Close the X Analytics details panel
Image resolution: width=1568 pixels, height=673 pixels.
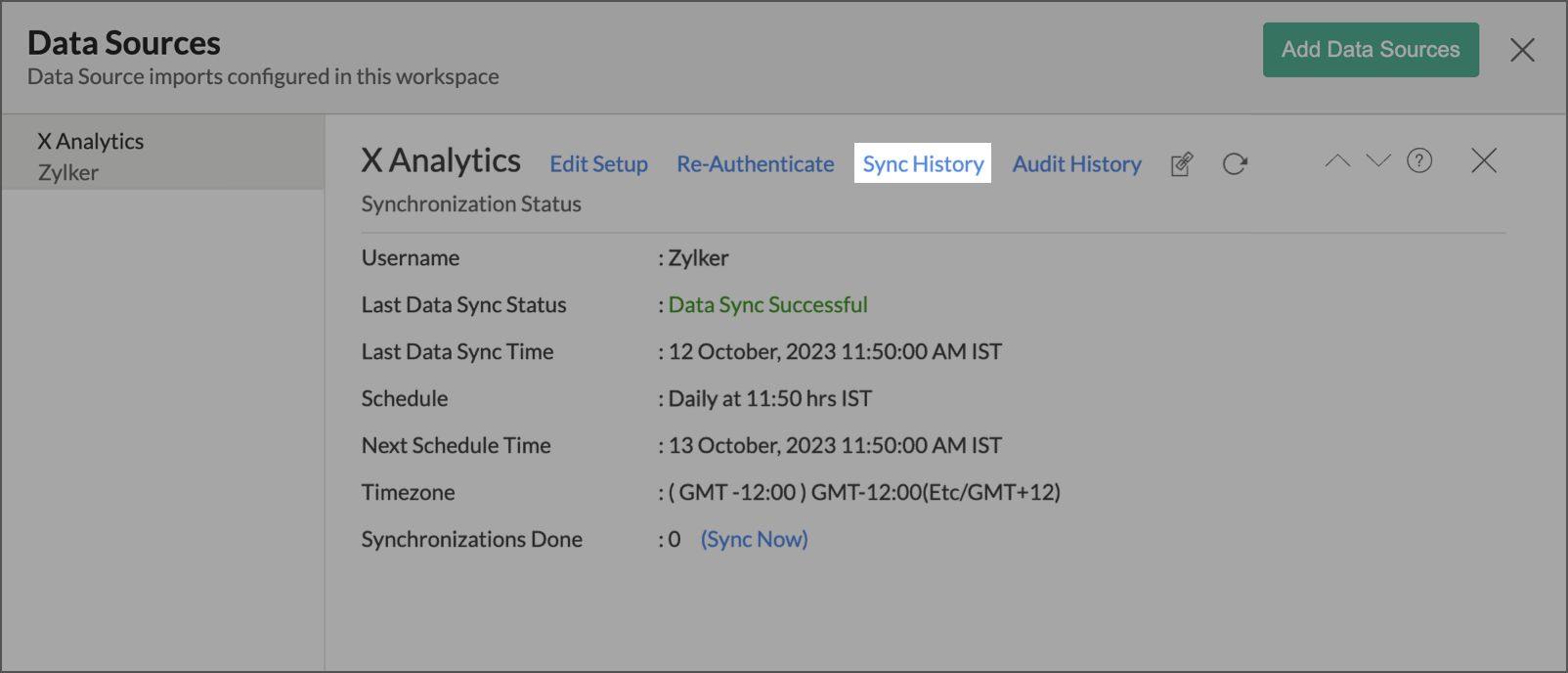click(1484, 160)
